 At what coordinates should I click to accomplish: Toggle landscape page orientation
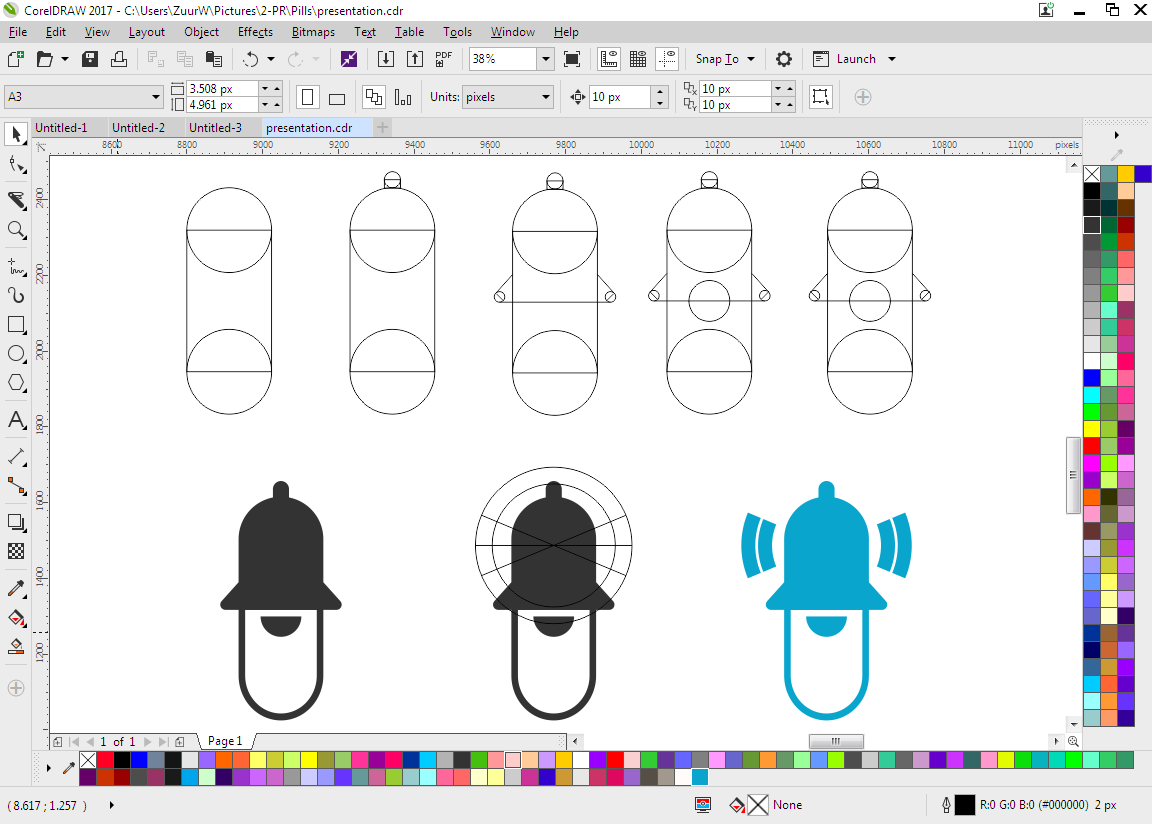[337, 98]
